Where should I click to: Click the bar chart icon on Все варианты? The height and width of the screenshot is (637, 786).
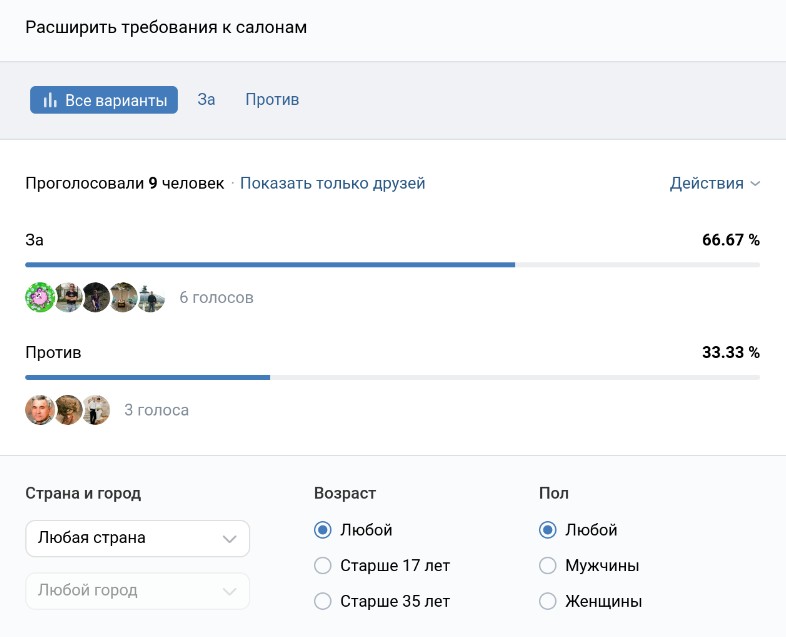pos(49,100)
